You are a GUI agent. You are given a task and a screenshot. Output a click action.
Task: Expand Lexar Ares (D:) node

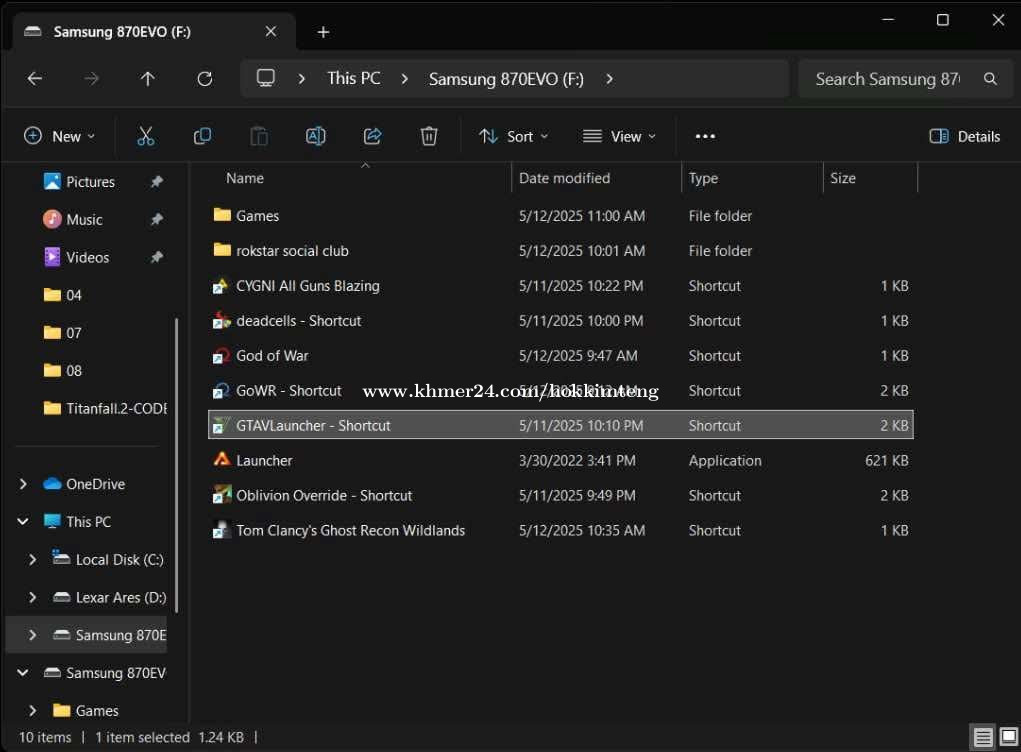pyautogui.click(x=33, y=597)
